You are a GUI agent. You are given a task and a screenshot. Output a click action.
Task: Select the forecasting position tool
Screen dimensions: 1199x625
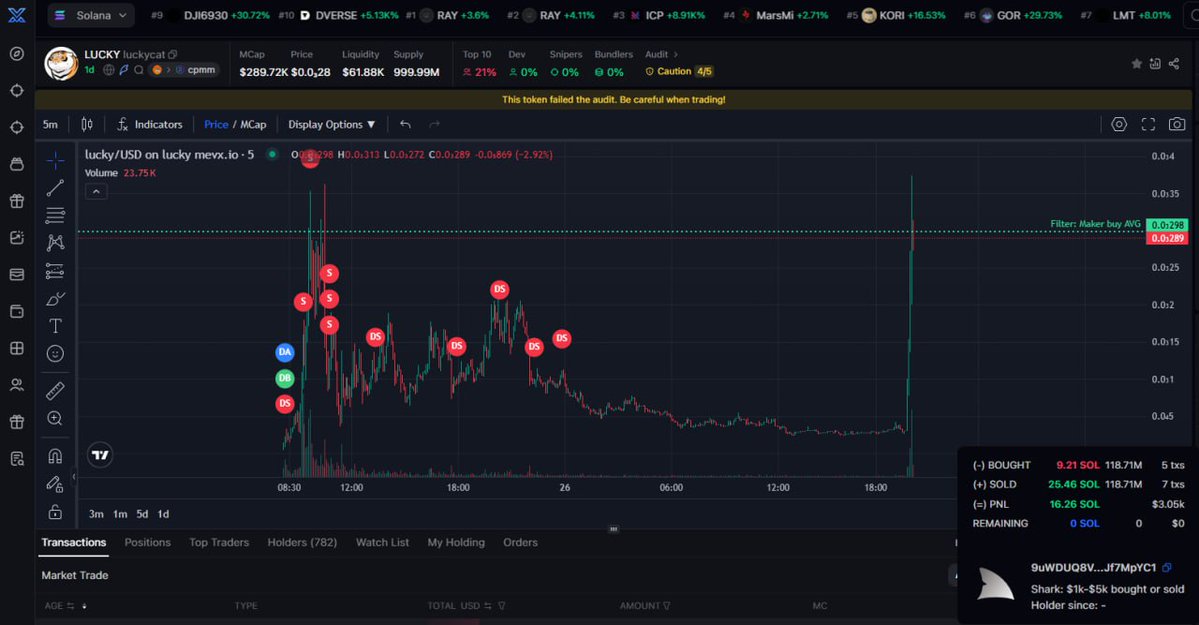(x=55, y=270)
